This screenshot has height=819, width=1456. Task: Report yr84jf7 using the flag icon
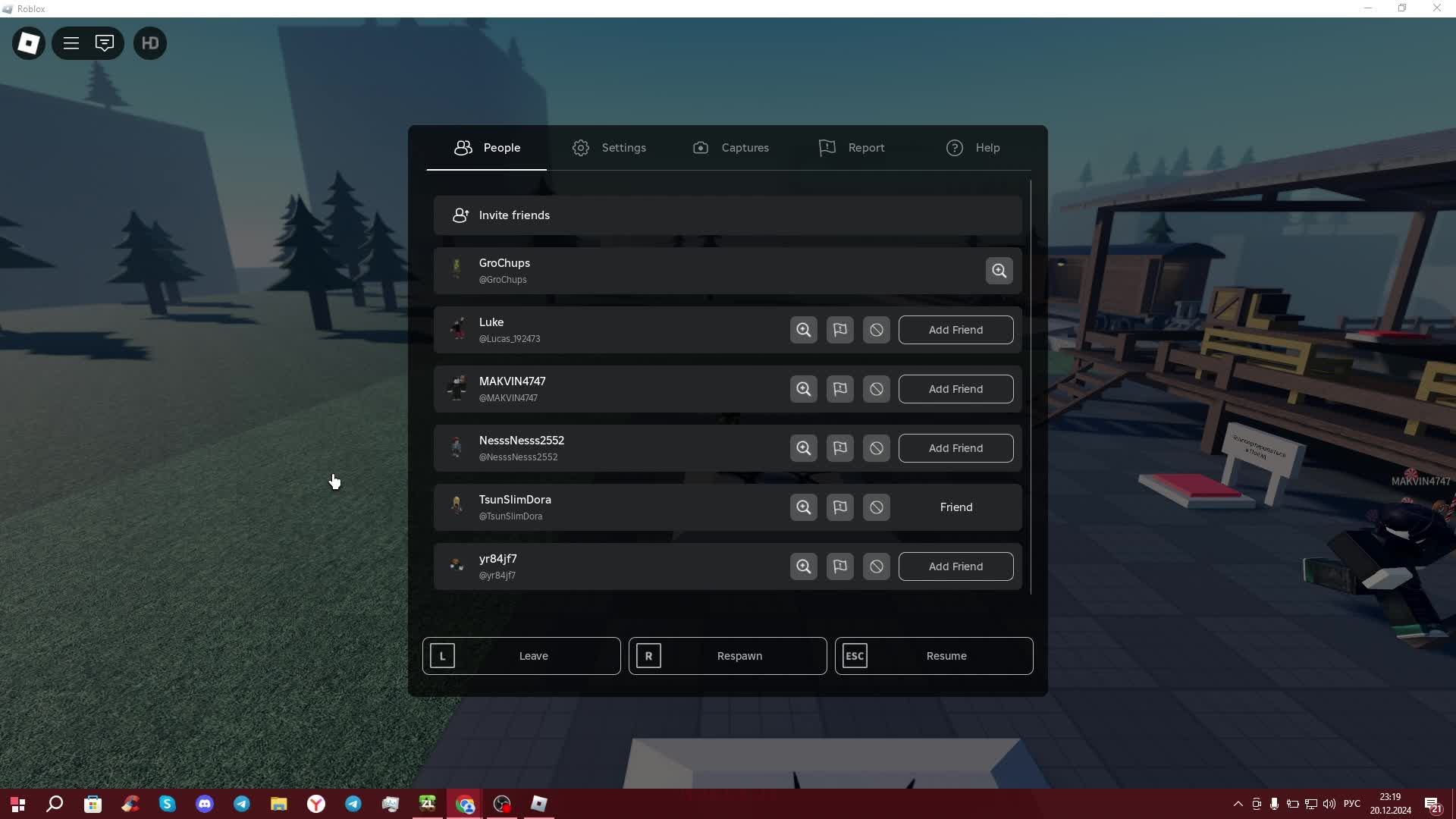pyautogui.click(x=839, y=566)
